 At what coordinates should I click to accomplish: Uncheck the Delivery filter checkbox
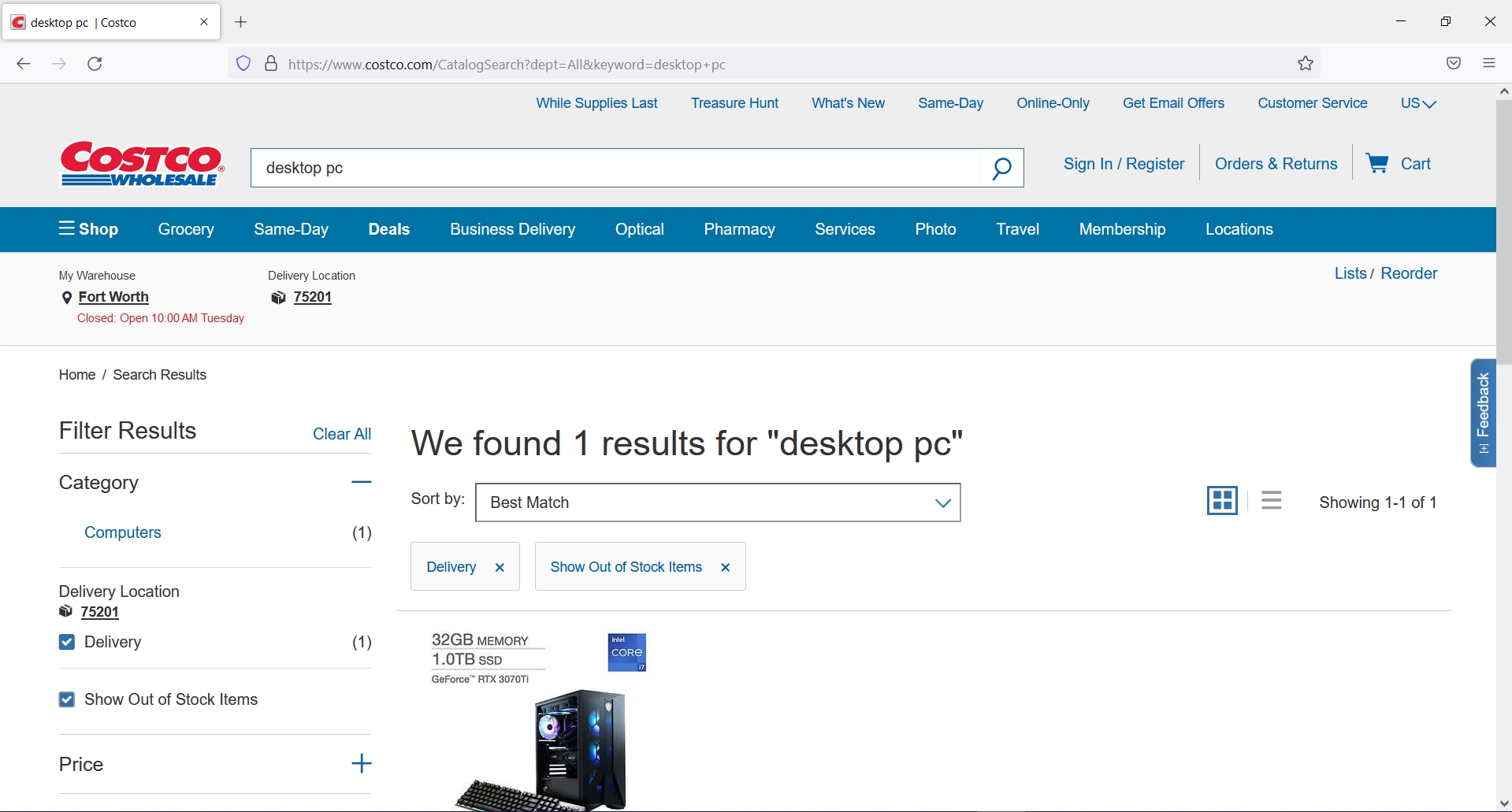(x=67, y=643)
